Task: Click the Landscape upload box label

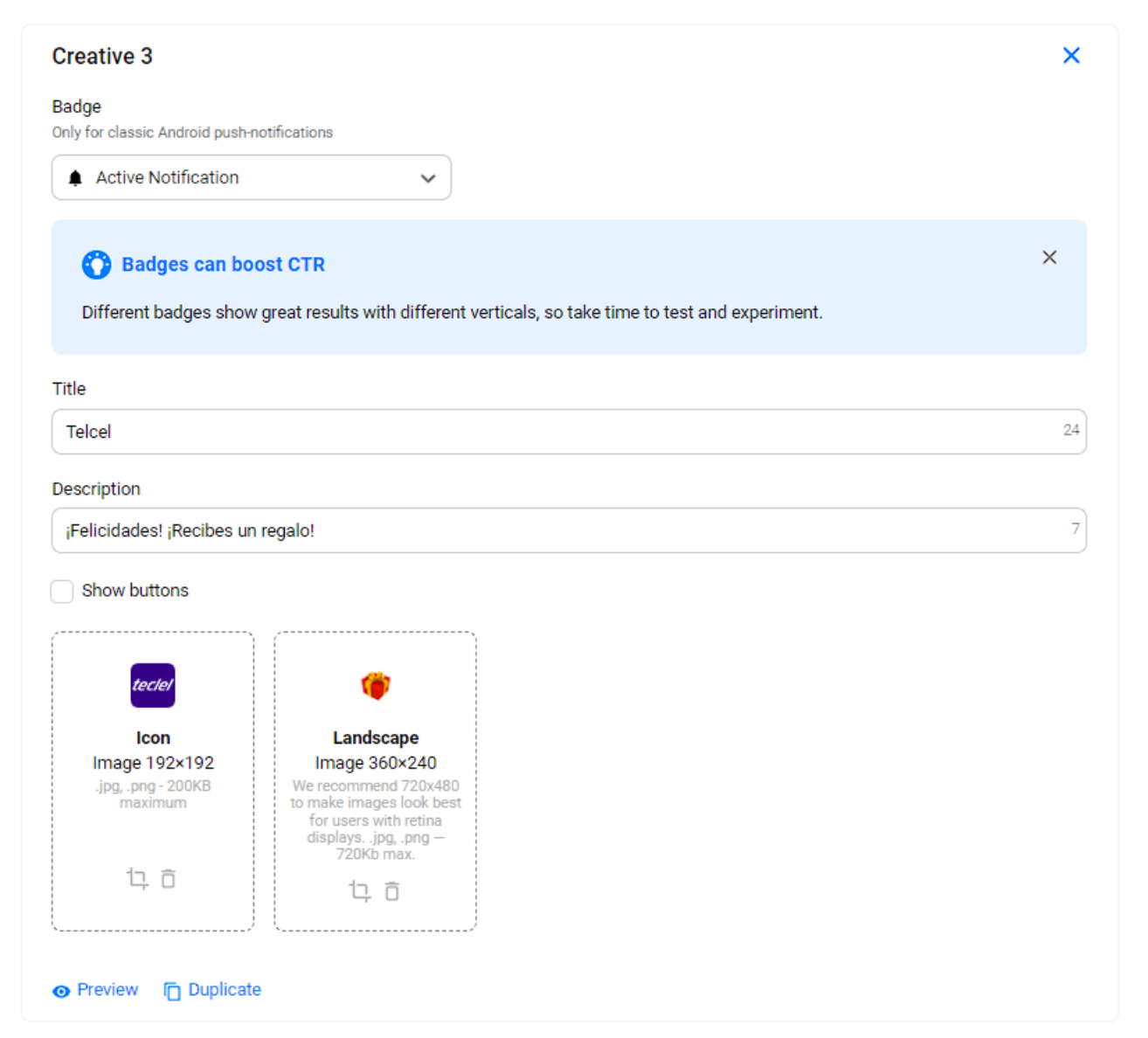Action: click(376, 738)
